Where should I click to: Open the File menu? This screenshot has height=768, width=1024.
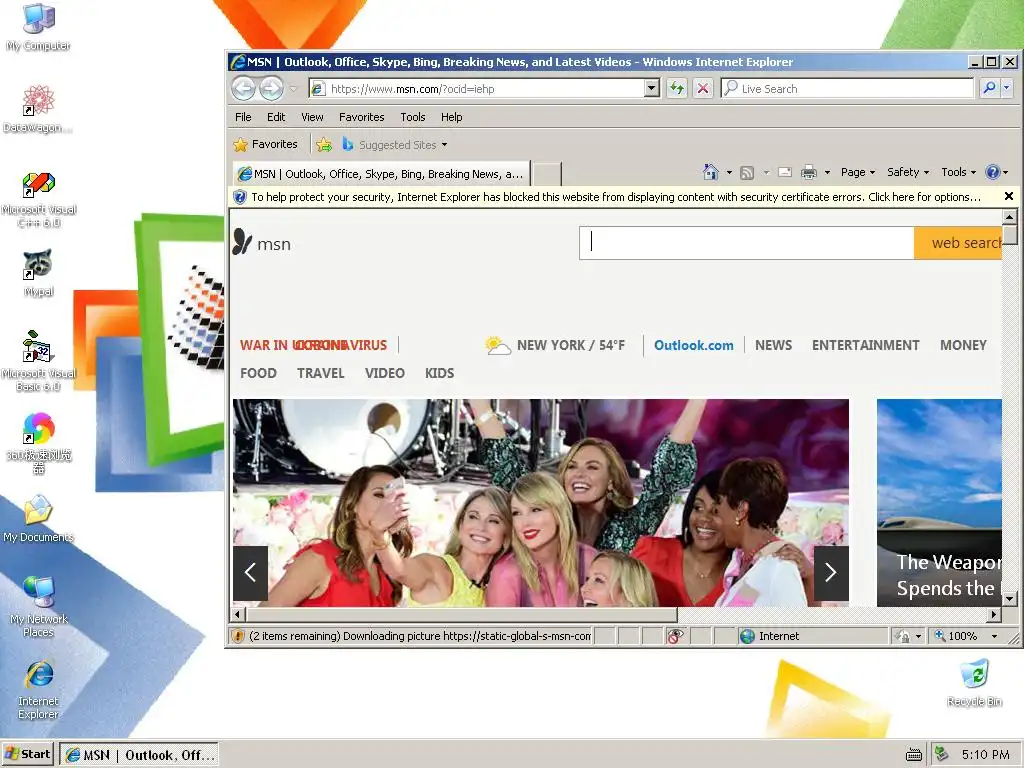point(243,117)
